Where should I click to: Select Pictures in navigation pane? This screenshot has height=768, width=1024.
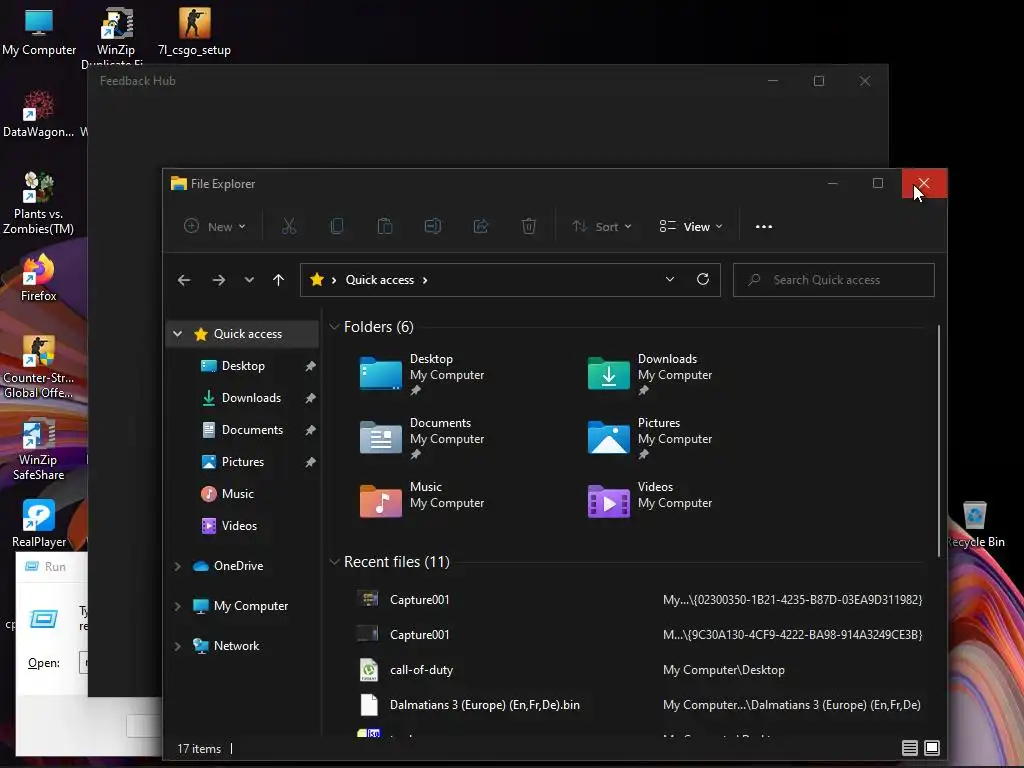pos(243,462)
